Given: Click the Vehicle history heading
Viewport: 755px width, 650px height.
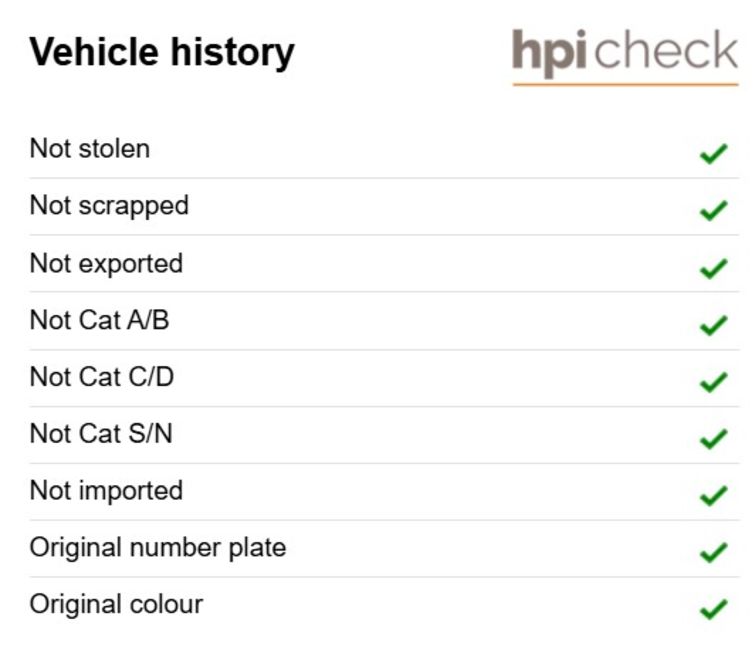Looking at the screenshot, I should (162, 52).
